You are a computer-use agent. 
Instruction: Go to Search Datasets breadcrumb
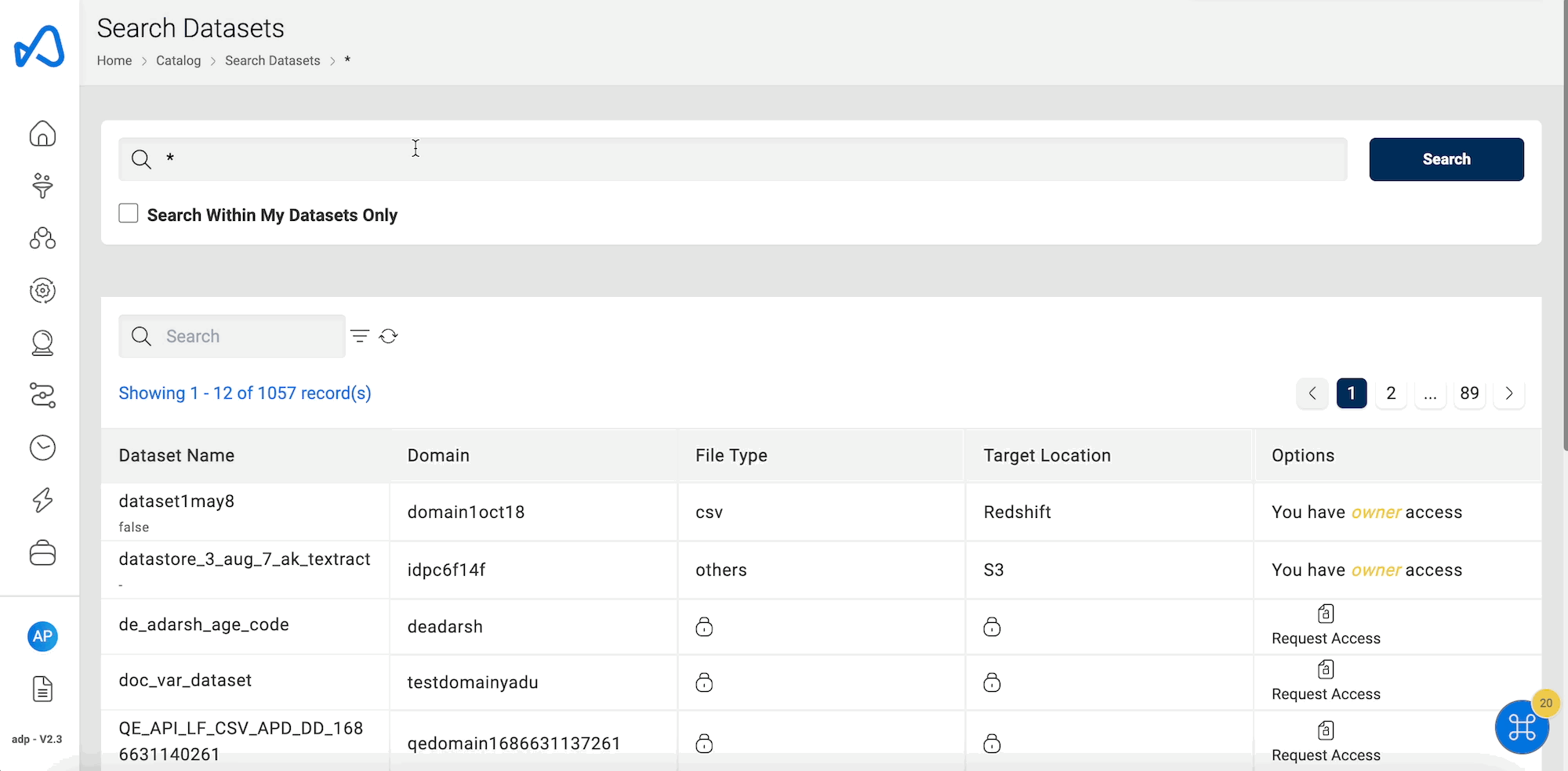click(x=273, y=60)
